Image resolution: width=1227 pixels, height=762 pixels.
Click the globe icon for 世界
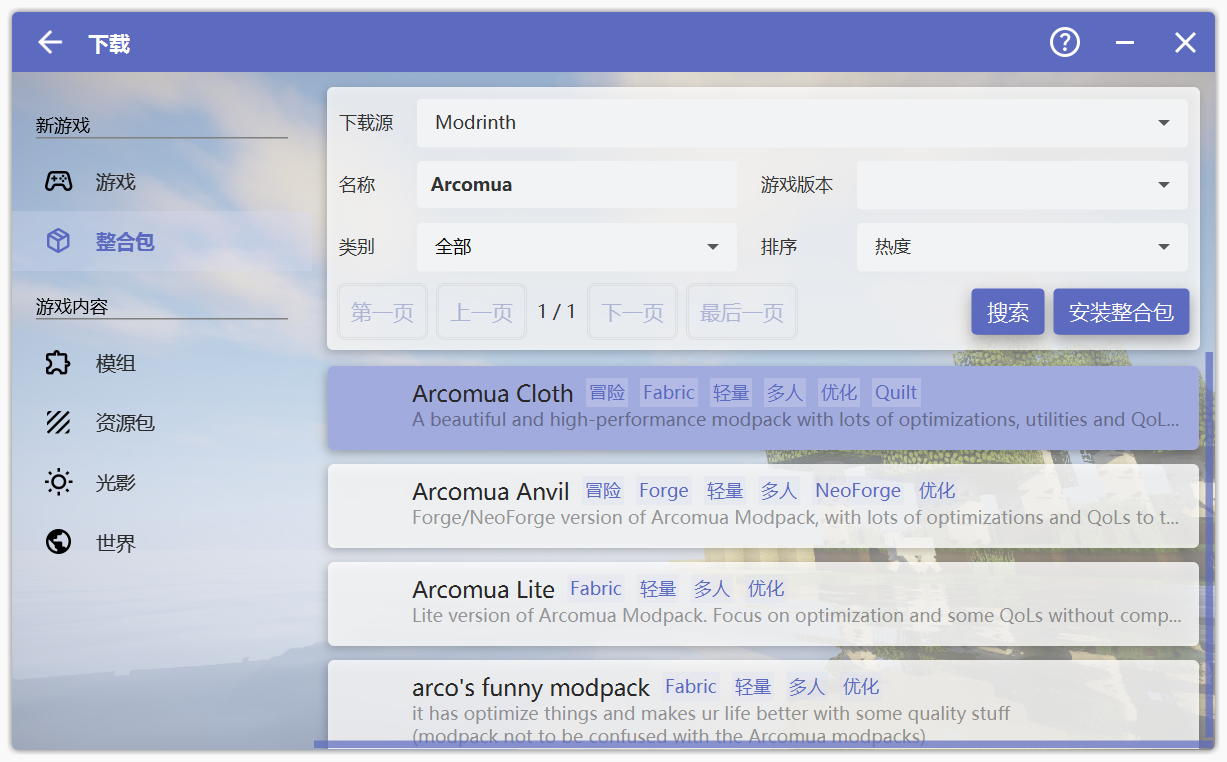click(58, 543)
